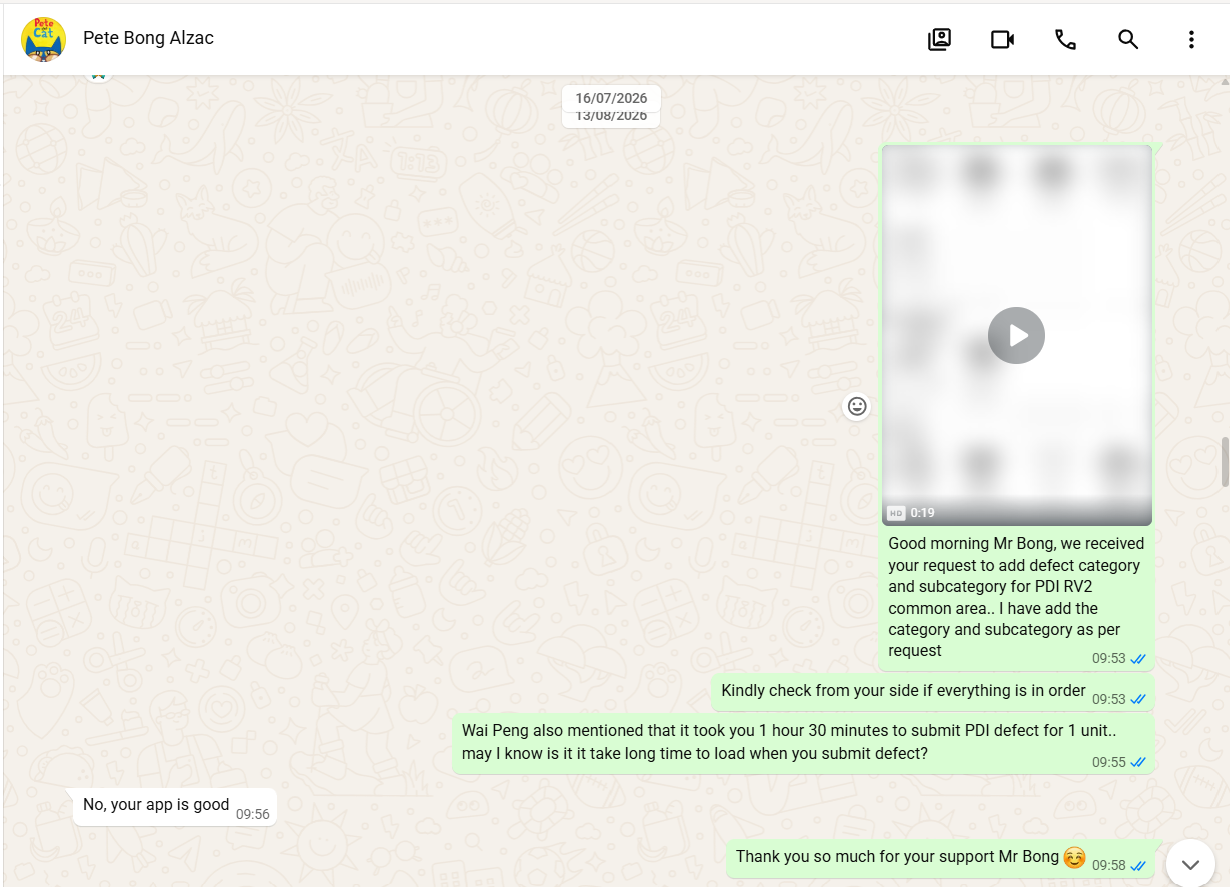The height and width of the screenshot is (887, 1230).
Task: Click the HD badge on video
Action: pos(896,513)
